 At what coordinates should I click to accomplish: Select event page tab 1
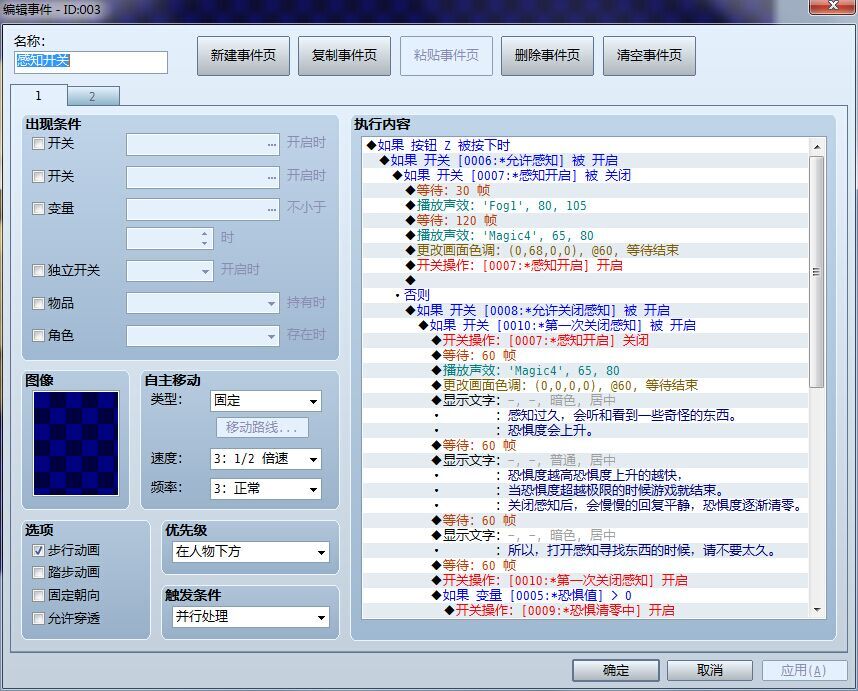point(38,96)
